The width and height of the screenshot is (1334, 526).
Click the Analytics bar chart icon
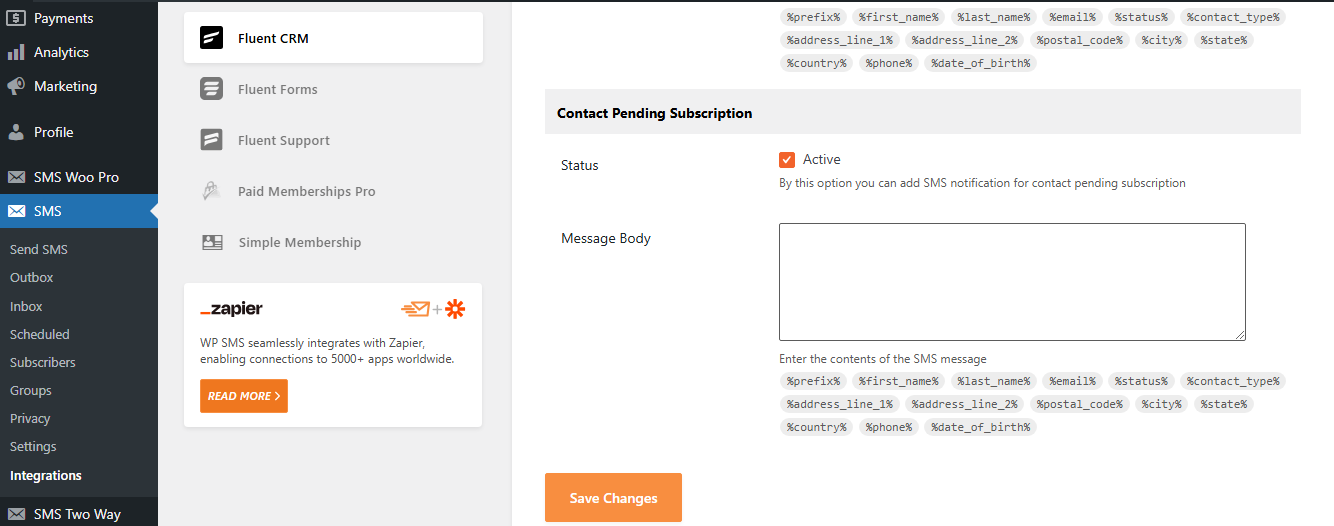point(16,52)
